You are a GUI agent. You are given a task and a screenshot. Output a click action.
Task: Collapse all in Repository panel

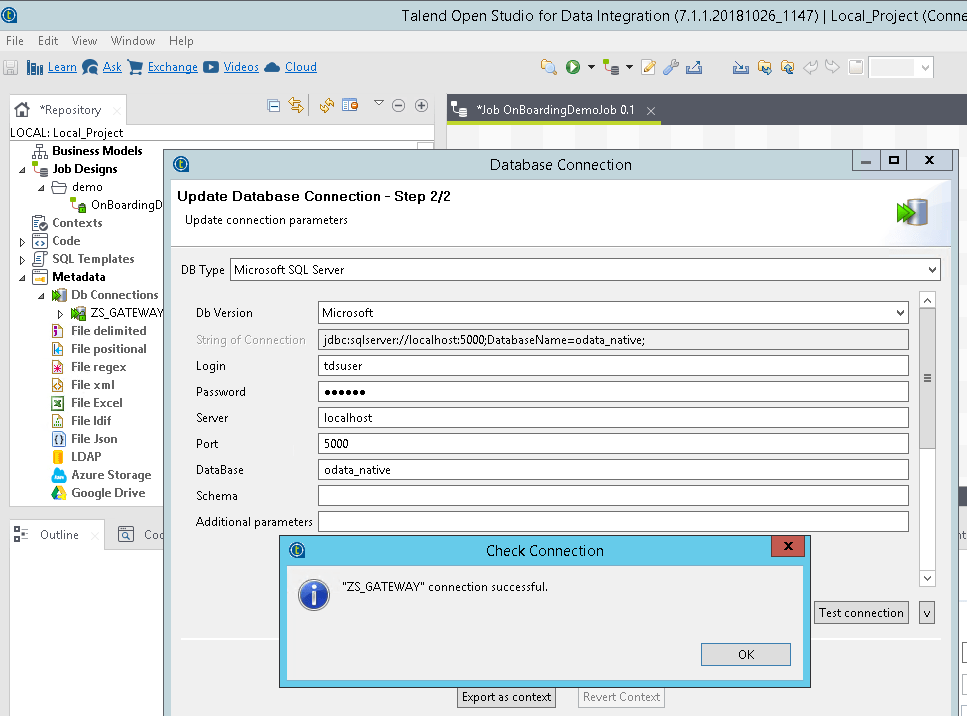(274, 105)
